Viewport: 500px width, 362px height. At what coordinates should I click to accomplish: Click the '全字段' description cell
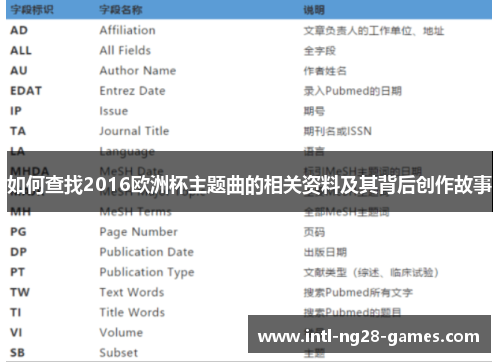[320, 51]
